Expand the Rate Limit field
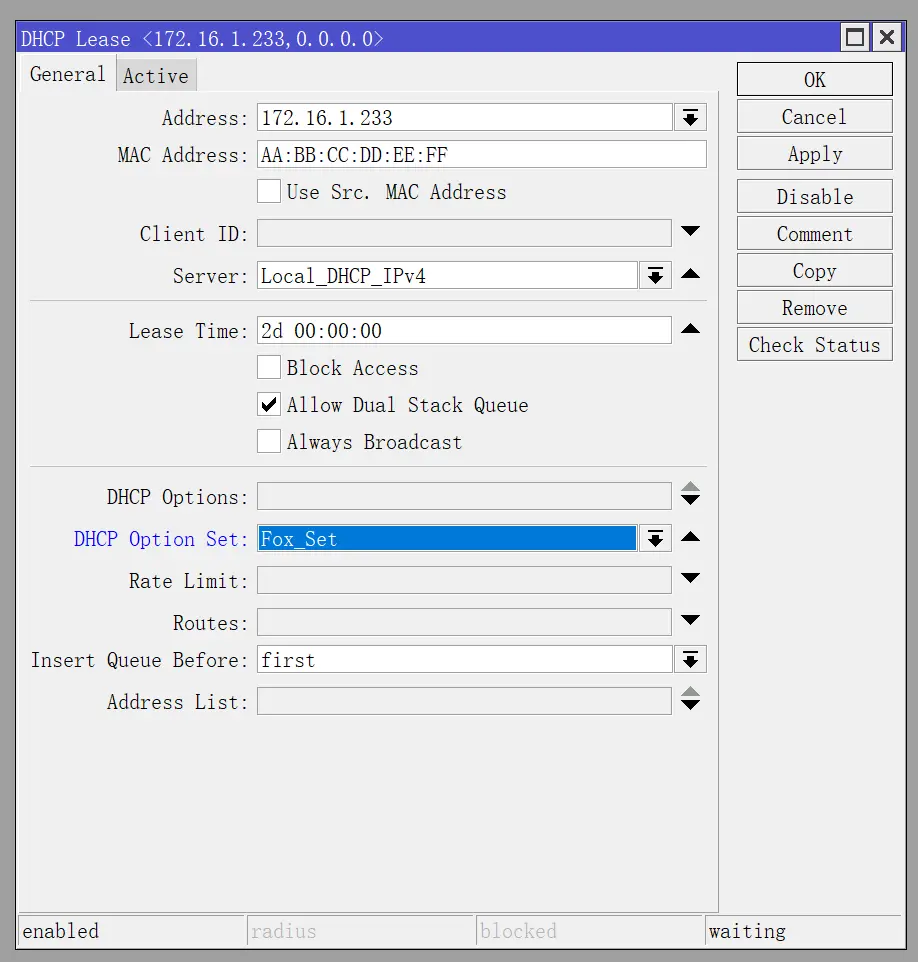Viewport: 918px width, 962px height. click(x=690, y=578)
